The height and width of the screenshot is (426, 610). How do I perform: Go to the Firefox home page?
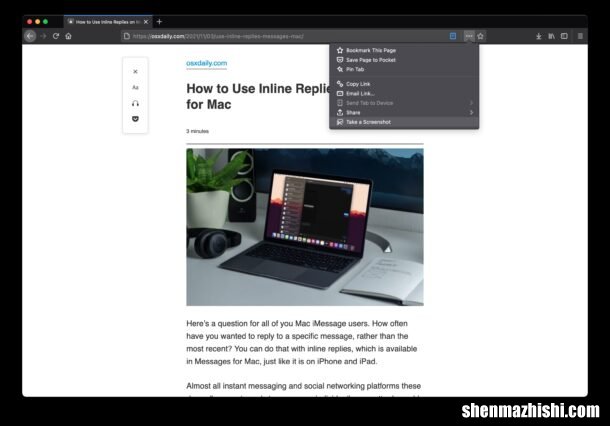pyautogui.click(x=68, y=36)
